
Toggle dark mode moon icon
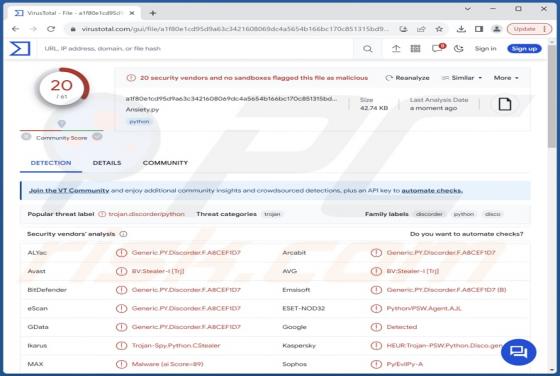tap(459, 49)
